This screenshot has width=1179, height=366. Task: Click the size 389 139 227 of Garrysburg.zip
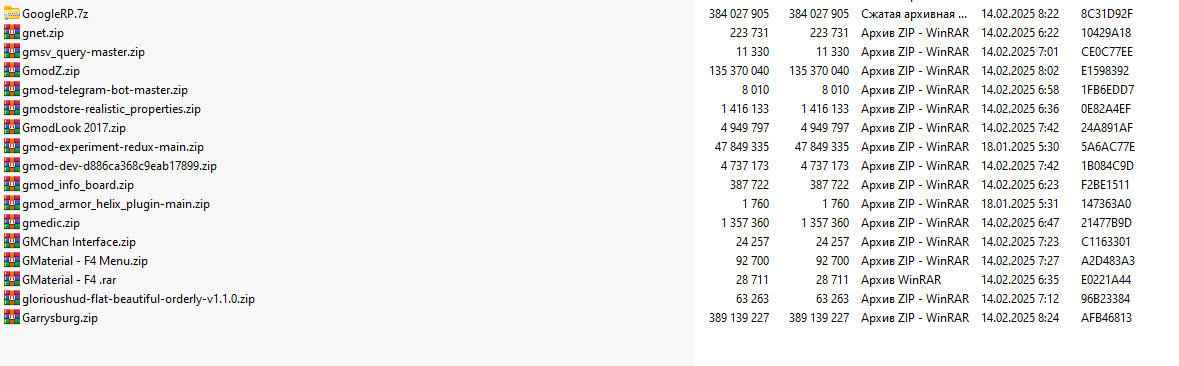(x=738, y=318)
